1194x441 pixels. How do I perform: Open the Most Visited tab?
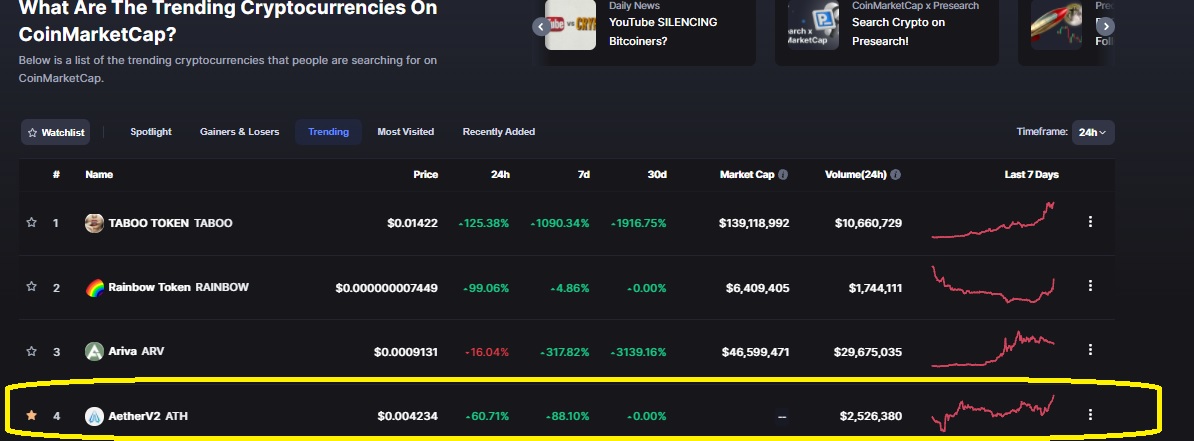(x=405, y=132)
